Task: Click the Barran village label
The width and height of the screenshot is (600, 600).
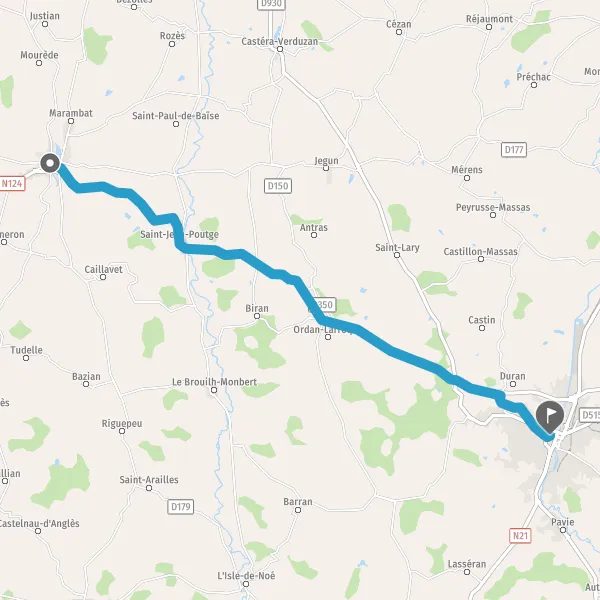Action: point(298,502)
